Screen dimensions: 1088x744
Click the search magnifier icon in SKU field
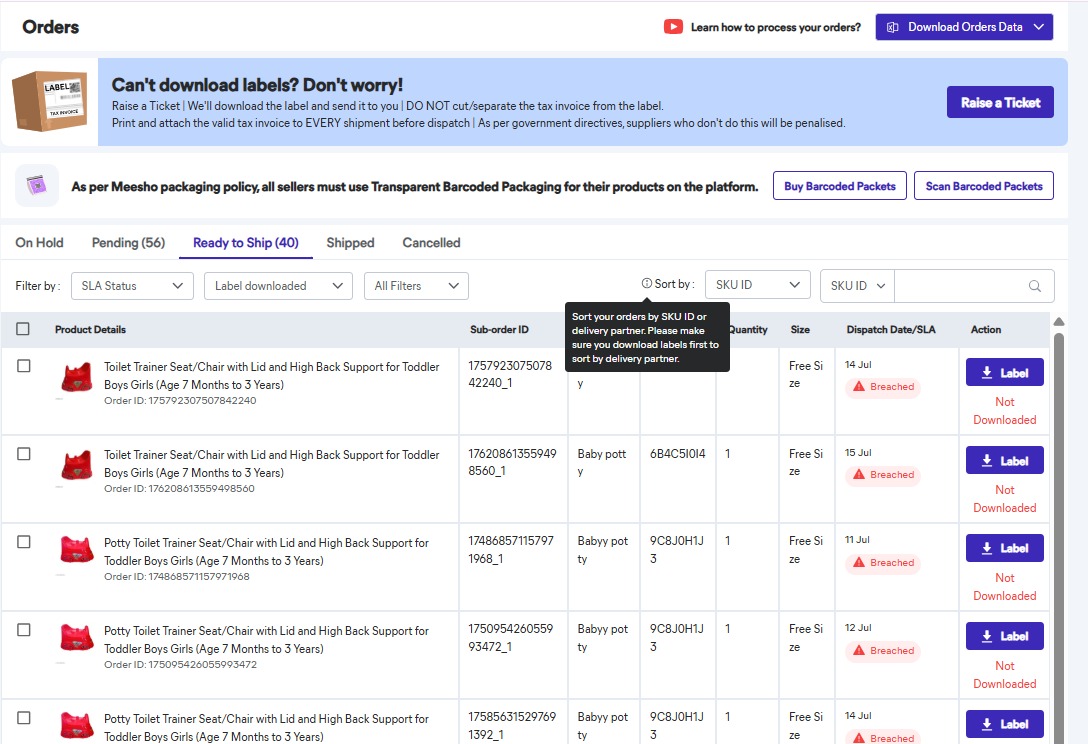tap(1035, 286)
